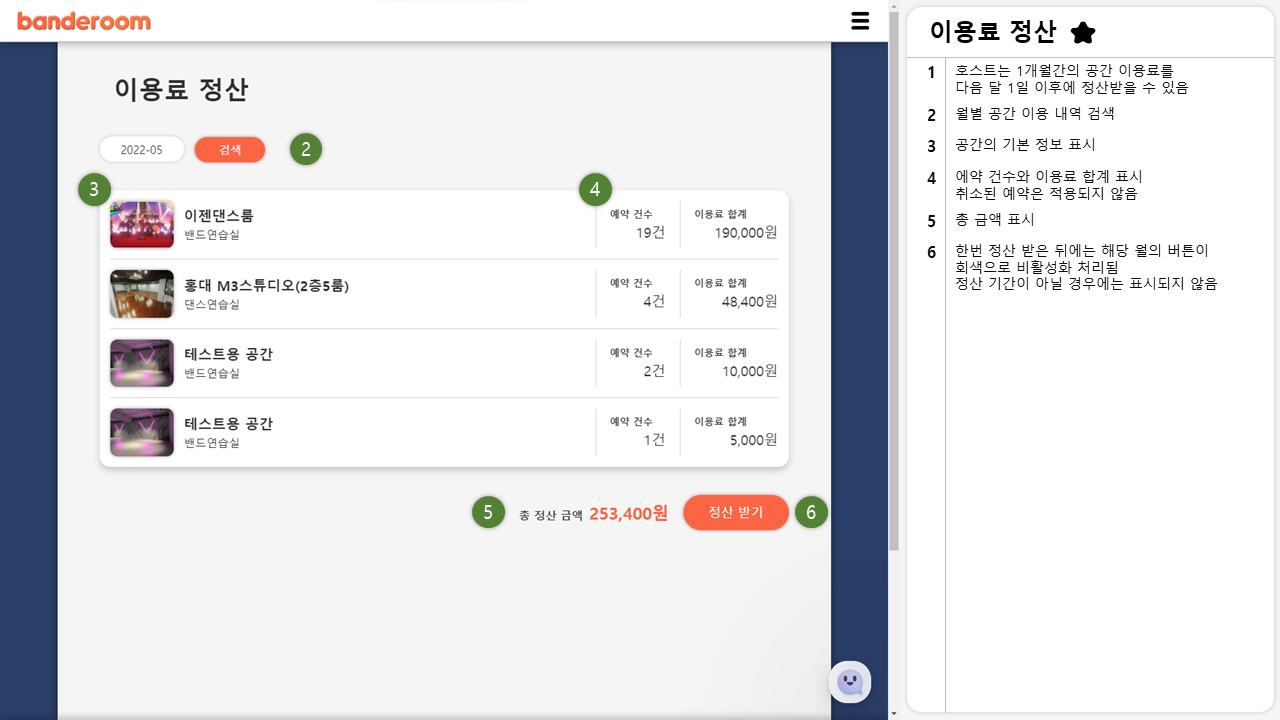The height and width of the screenshot is (720, 1280).
Task: Open the hamburger navigation menu
Action: [x=860, y=20]
